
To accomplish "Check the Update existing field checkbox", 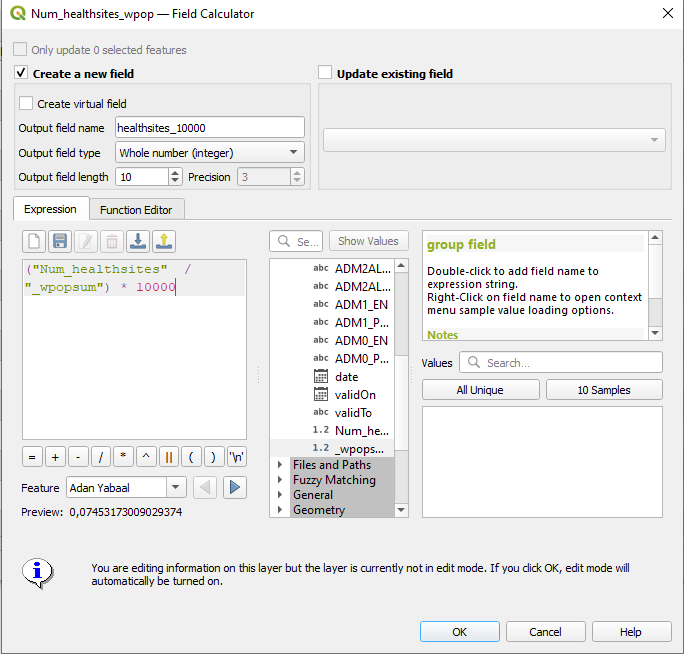I will [325, 73].
